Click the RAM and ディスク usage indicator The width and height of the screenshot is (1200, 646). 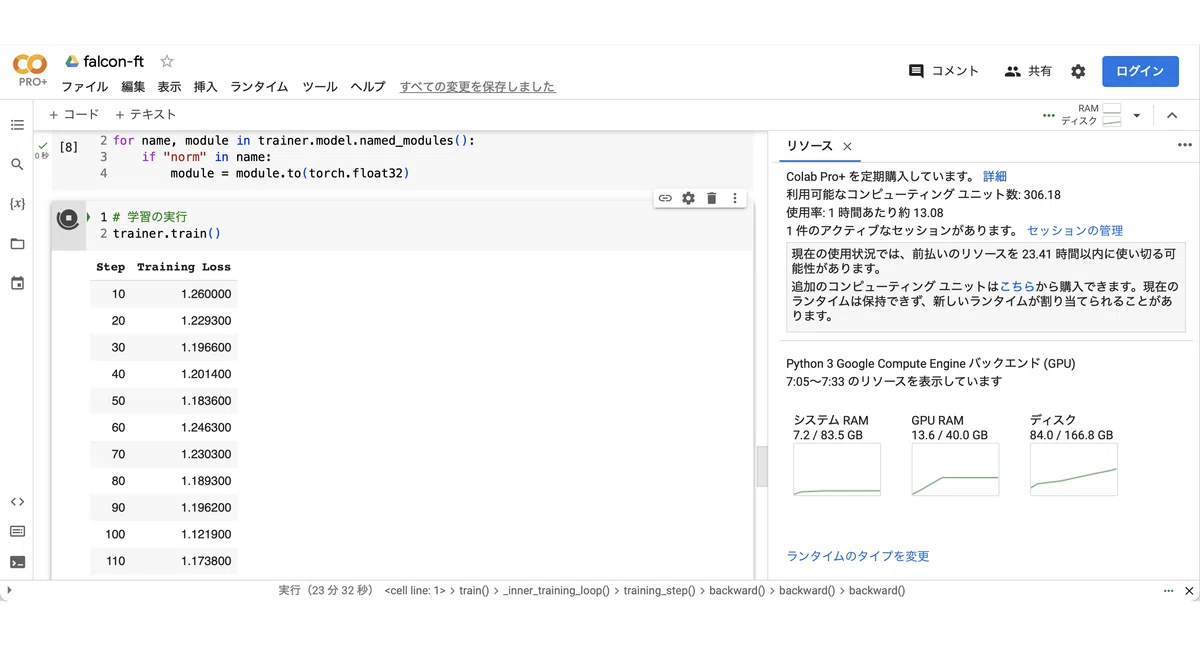[x=1091, y=115]
